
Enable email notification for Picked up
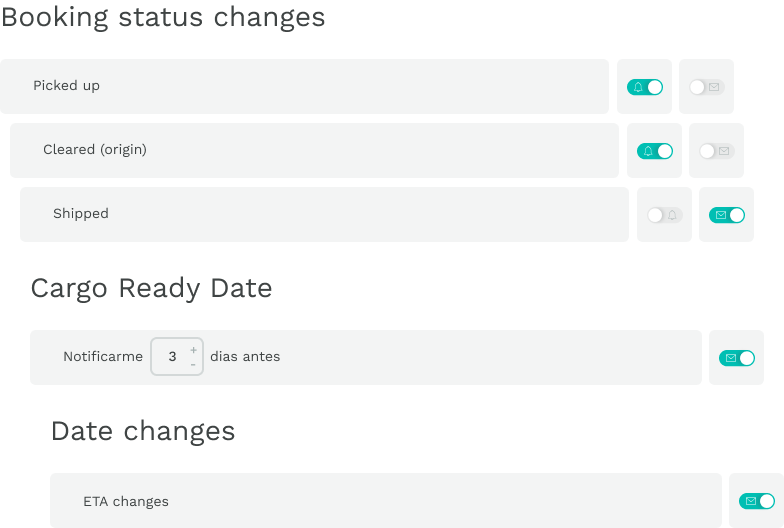(707, 87)
